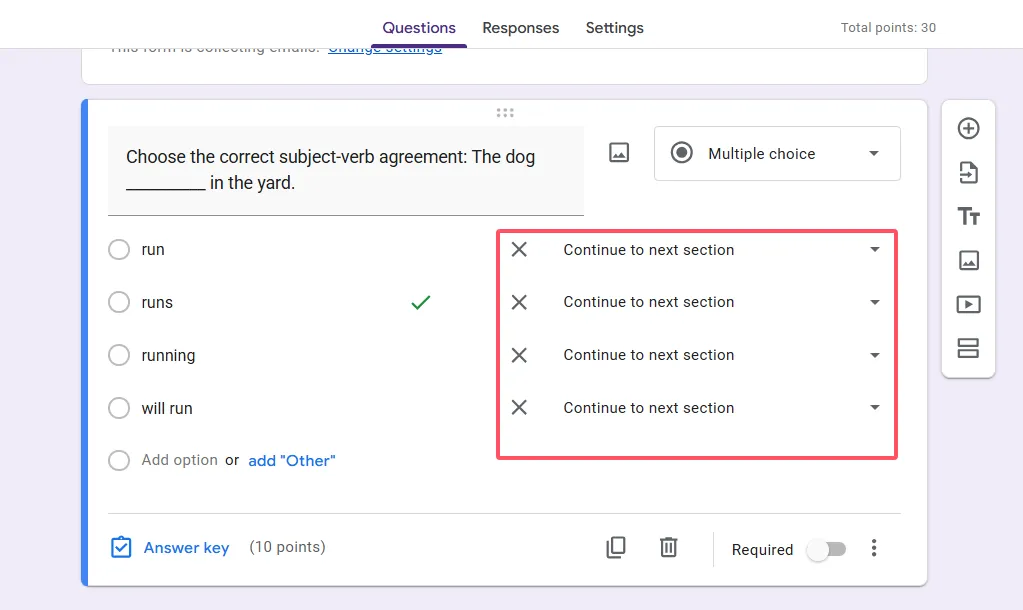This screenshot has height=610, width=1023.
Task: Select the "will run" radio option
Action: pyautogui.click(x=119, y=408)
